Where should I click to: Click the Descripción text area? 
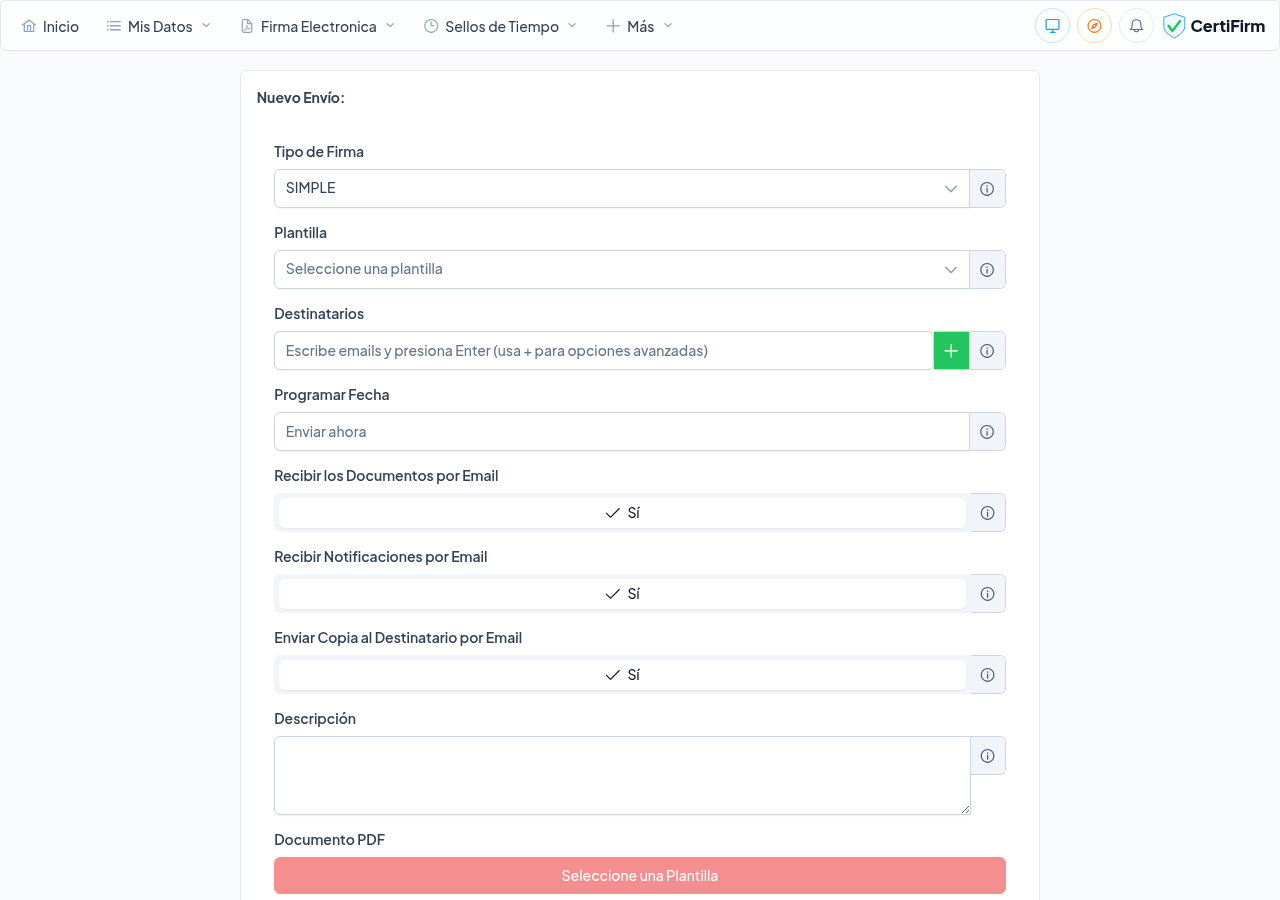point(622,776)
